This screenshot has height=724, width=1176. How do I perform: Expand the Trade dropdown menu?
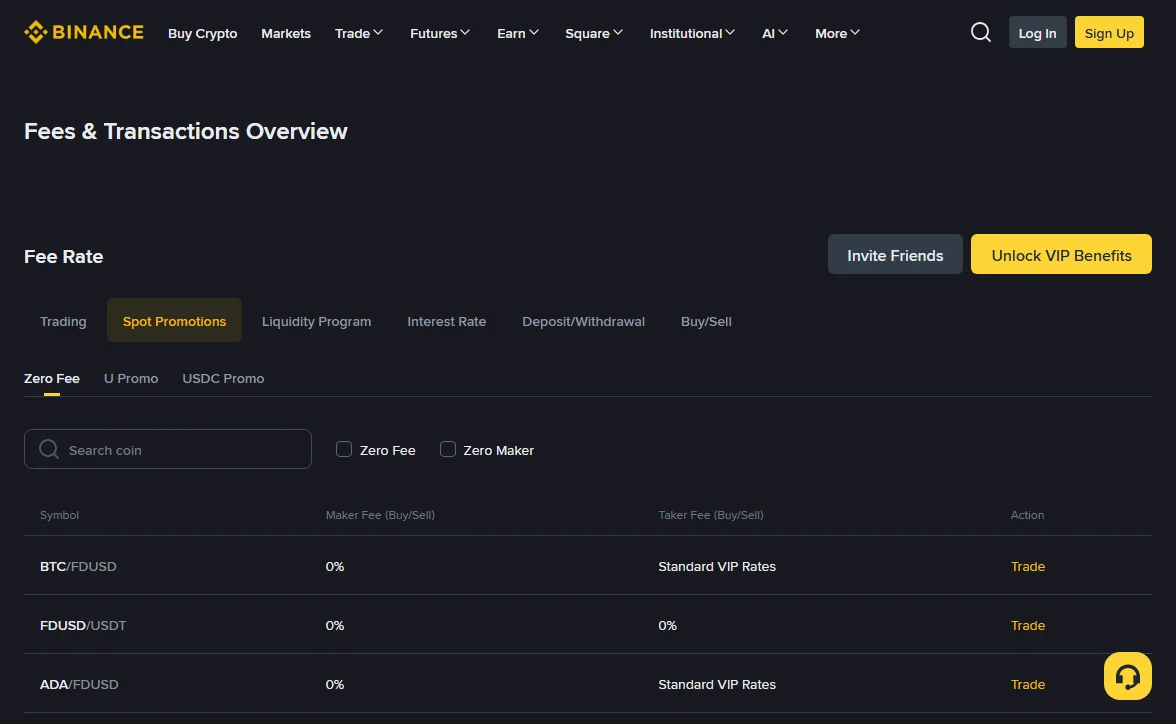358,33
